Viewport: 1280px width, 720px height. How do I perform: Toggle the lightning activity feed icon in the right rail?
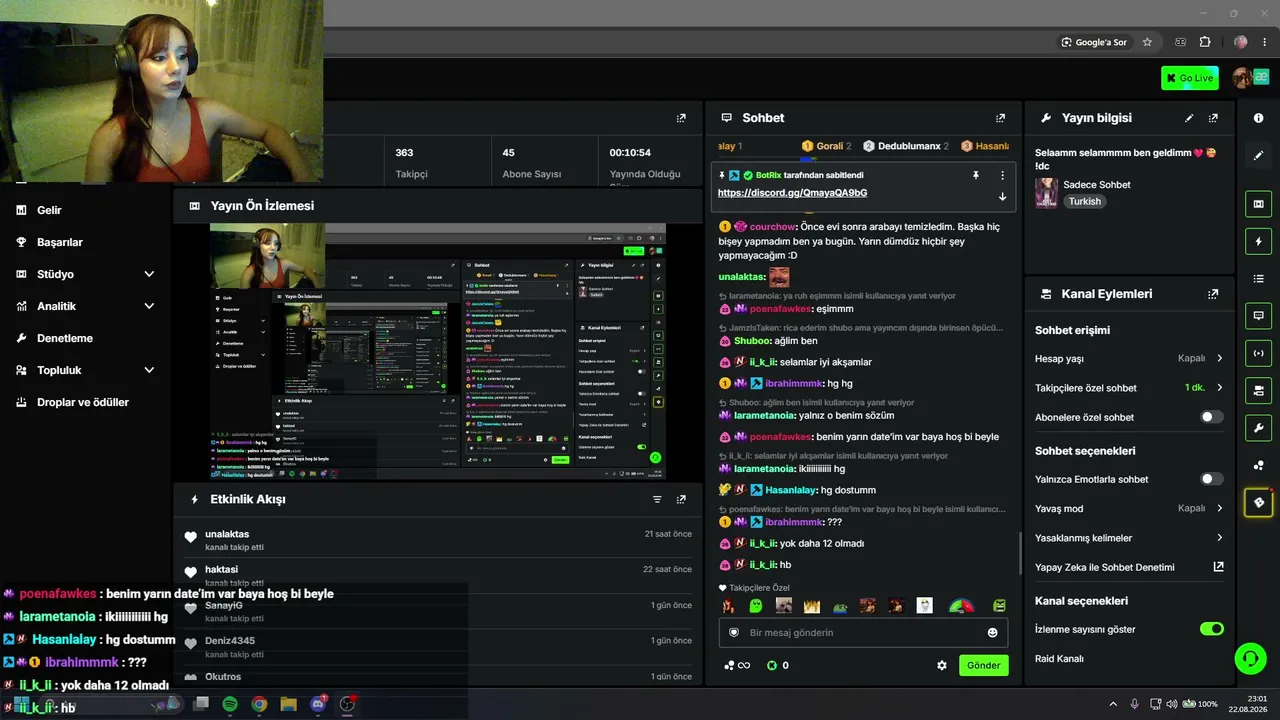click(1258, 241)
